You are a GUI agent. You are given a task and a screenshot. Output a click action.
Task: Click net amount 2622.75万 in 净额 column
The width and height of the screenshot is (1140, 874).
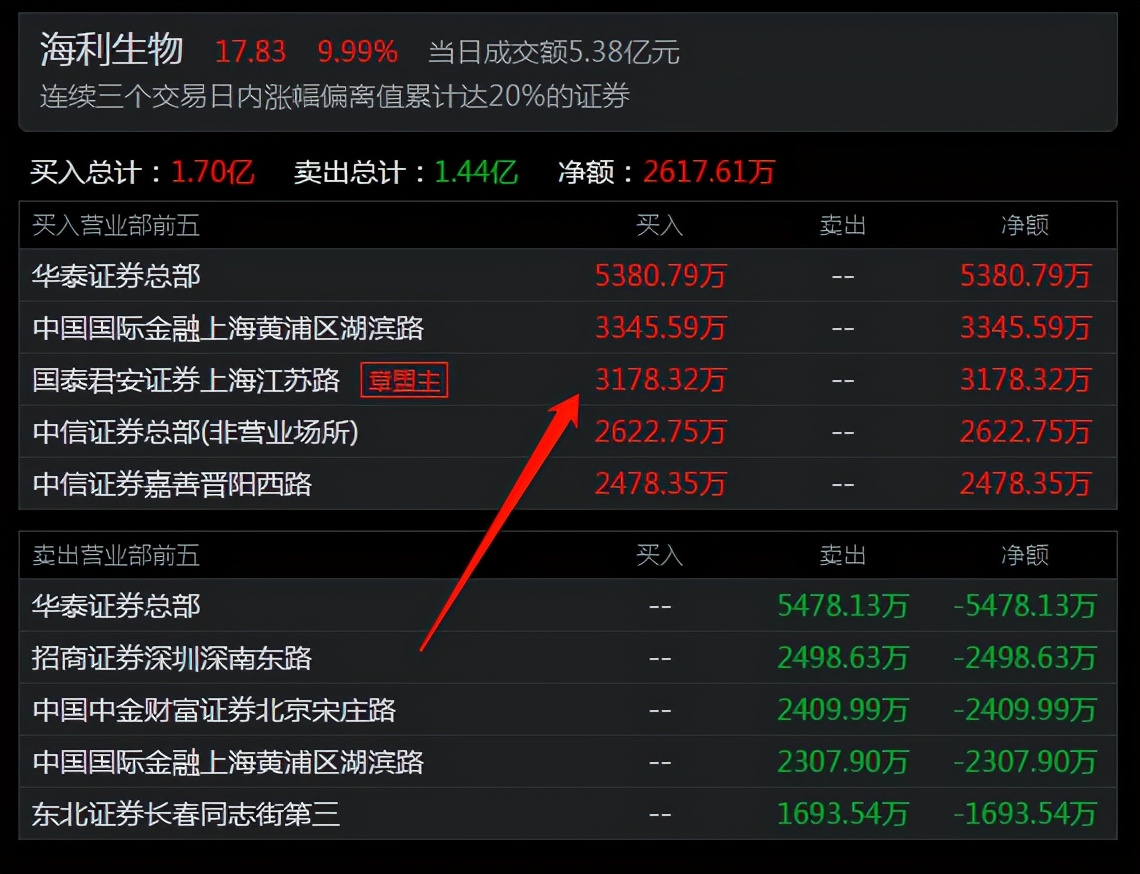(1026, 433)
